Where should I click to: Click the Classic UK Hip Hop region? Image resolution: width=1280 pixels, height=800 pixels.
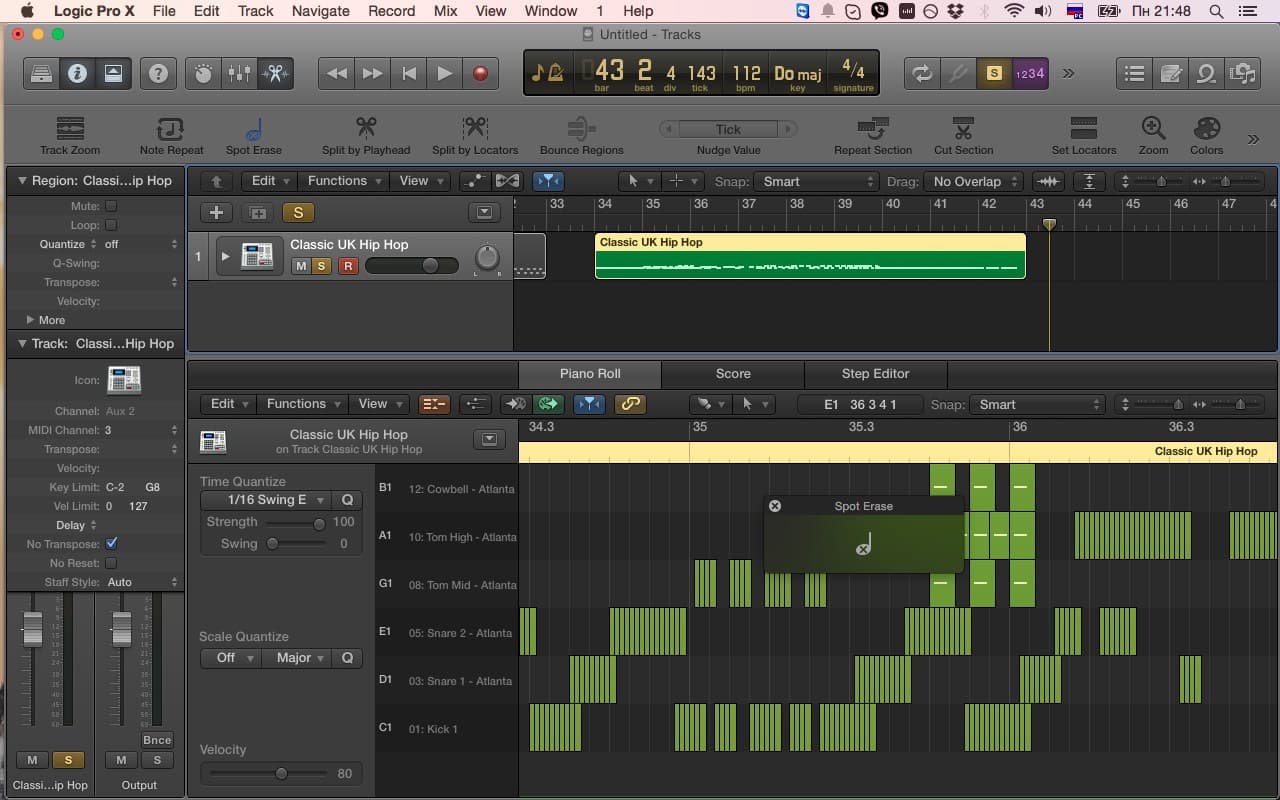click(x=810, y=256)
